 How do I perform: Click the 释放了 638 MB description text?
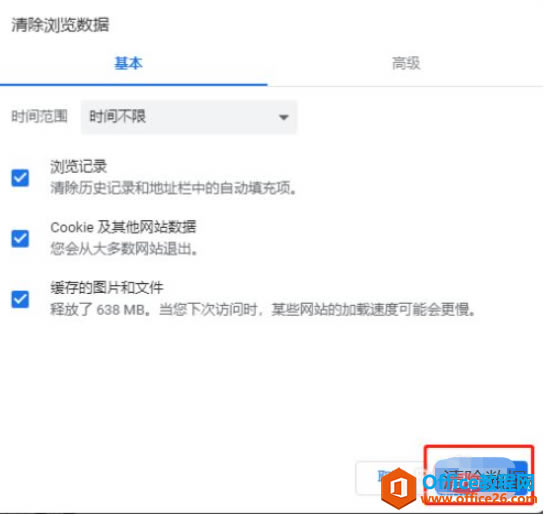[263, 309]
